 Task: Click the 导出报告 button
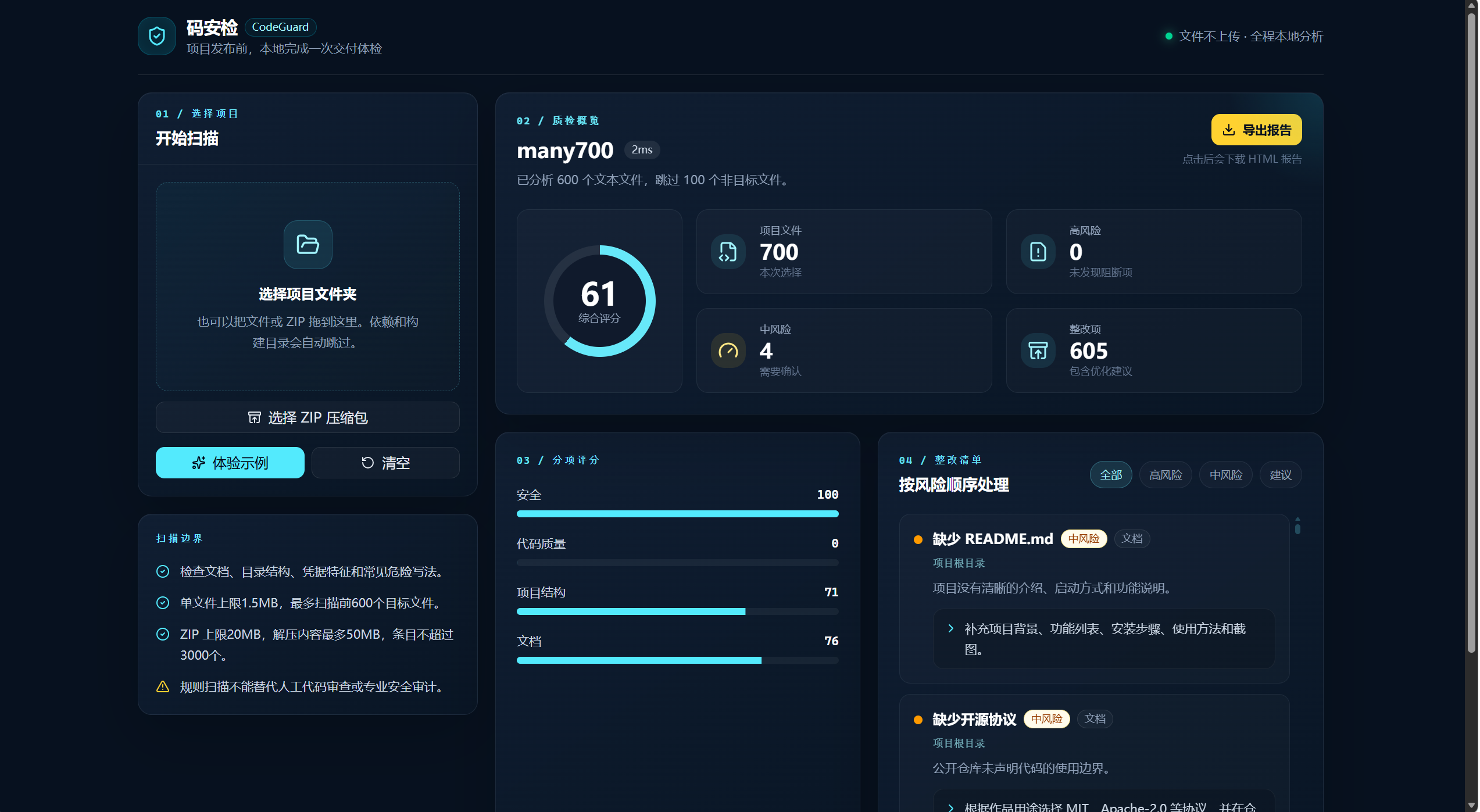click(x=1256, y=130)
